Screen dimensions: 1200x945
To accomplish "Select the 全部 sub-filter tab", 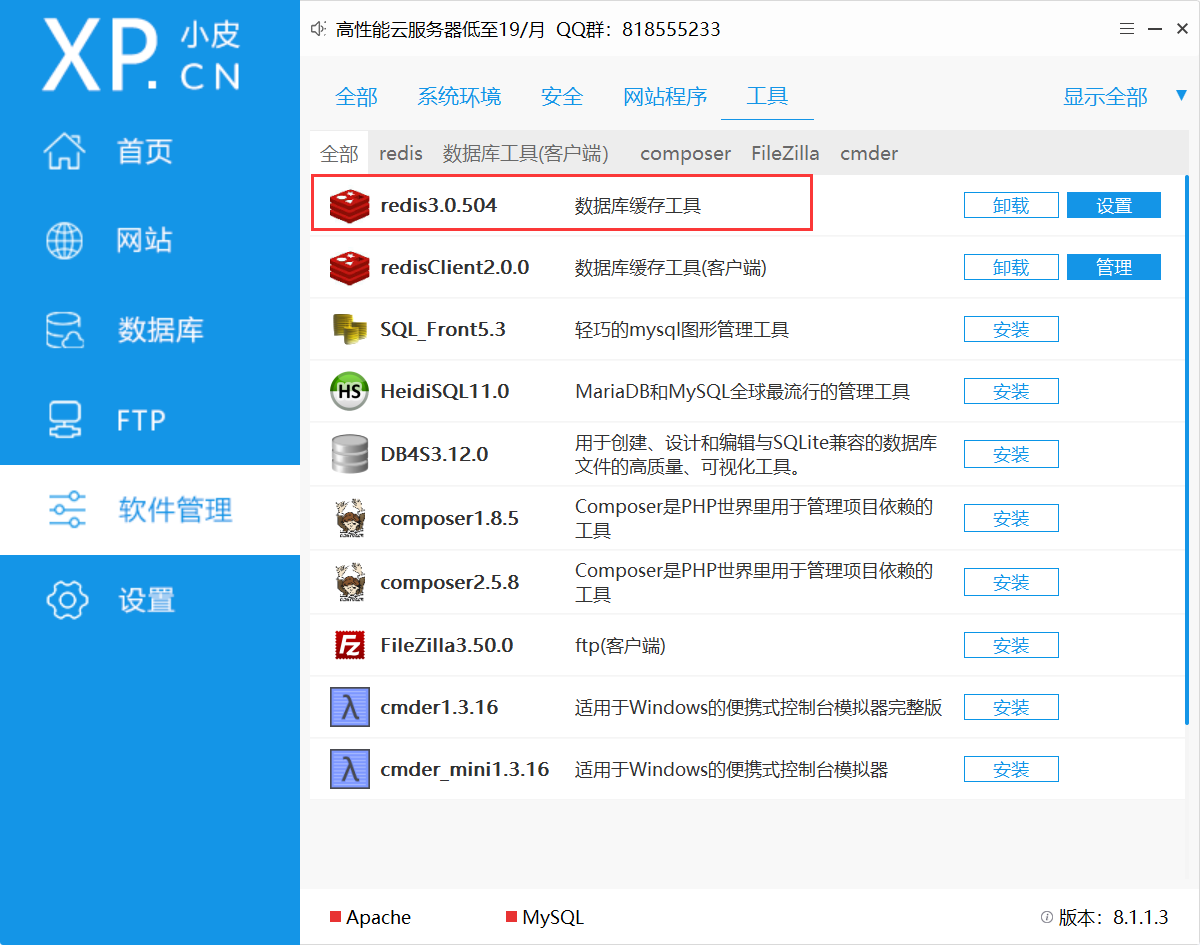I will click(339, 153).
